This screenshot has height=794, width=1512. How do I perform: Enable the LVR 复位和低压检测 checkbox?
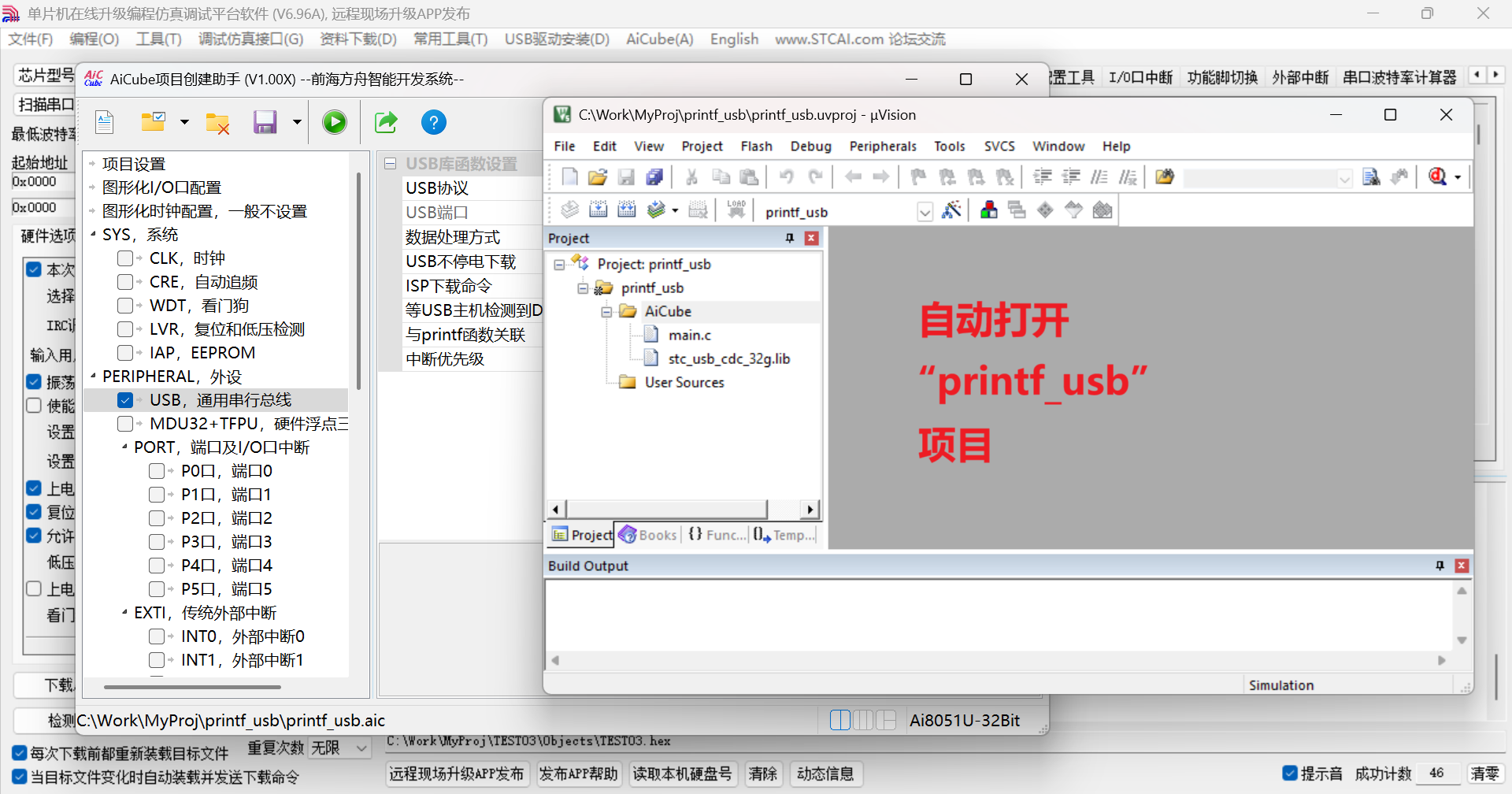click(x=124, y=329)
